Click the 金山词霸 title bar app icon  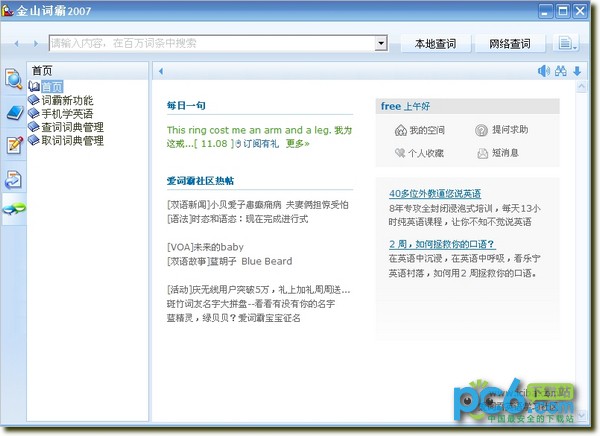(8, 11)
